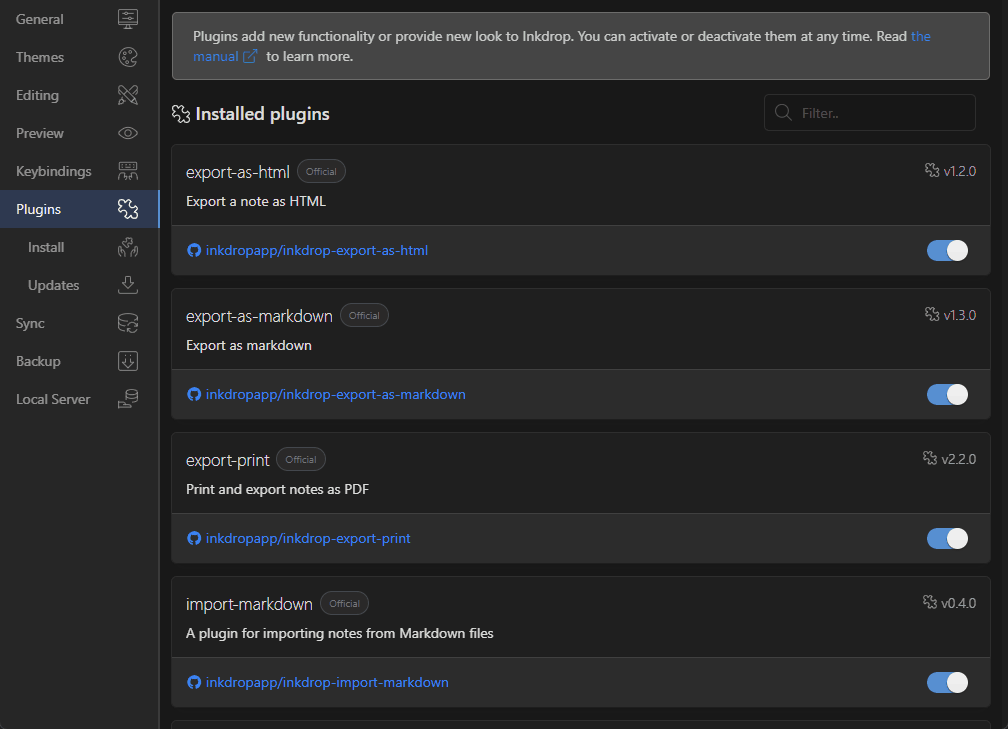Click GitHub icon for inkdrop-import-markdown

click(194, 682)
